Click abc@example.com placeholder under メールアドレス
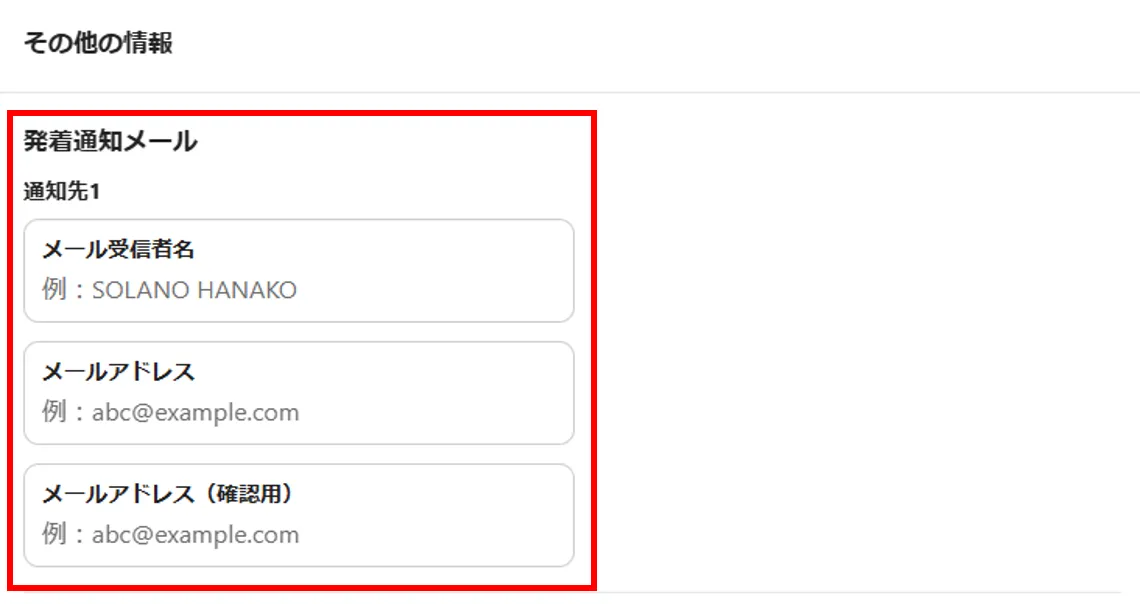 click(195, 413)
